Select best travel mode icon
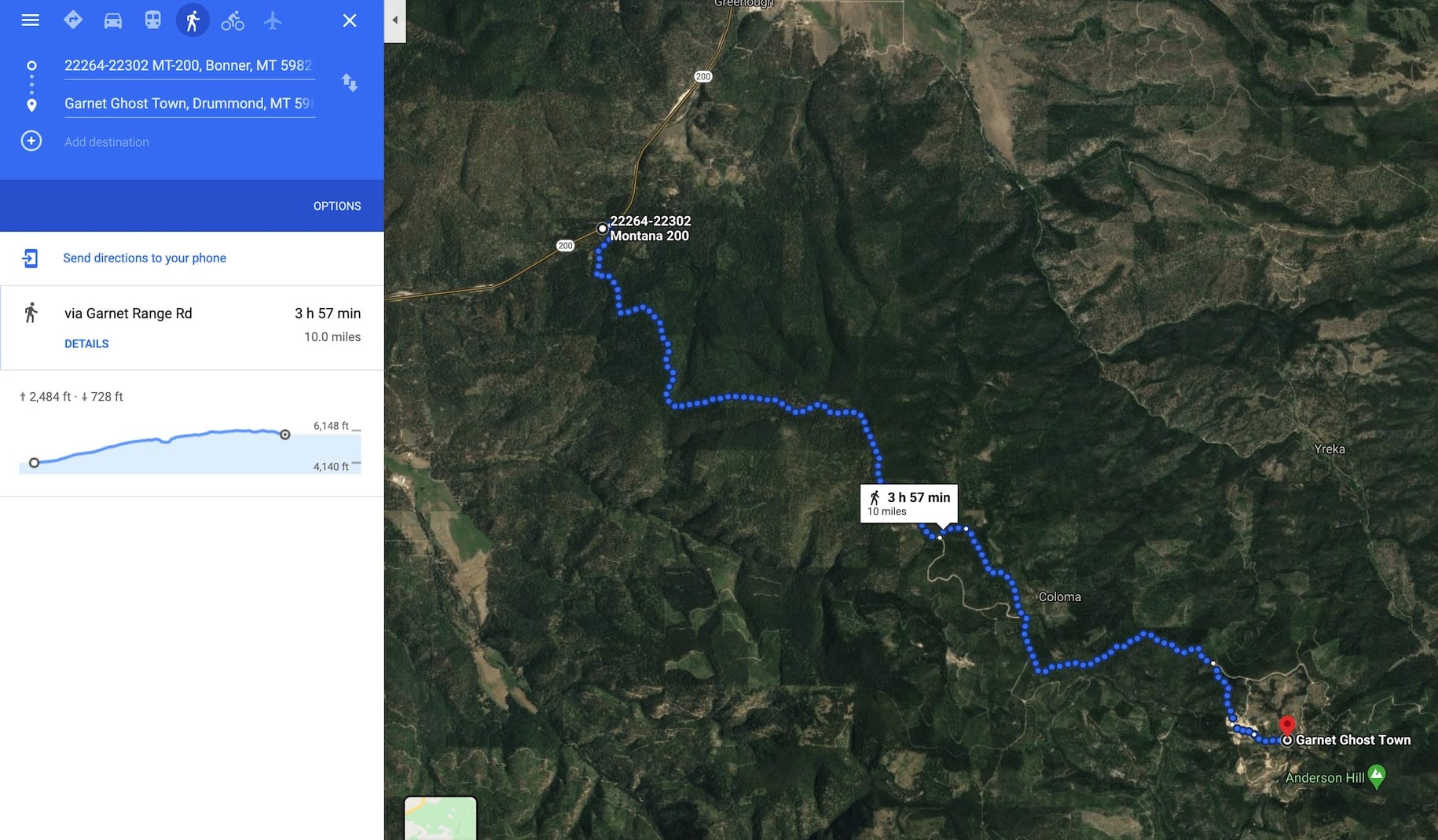This screenshot has height=840, width=1438. tap(73, 20)
